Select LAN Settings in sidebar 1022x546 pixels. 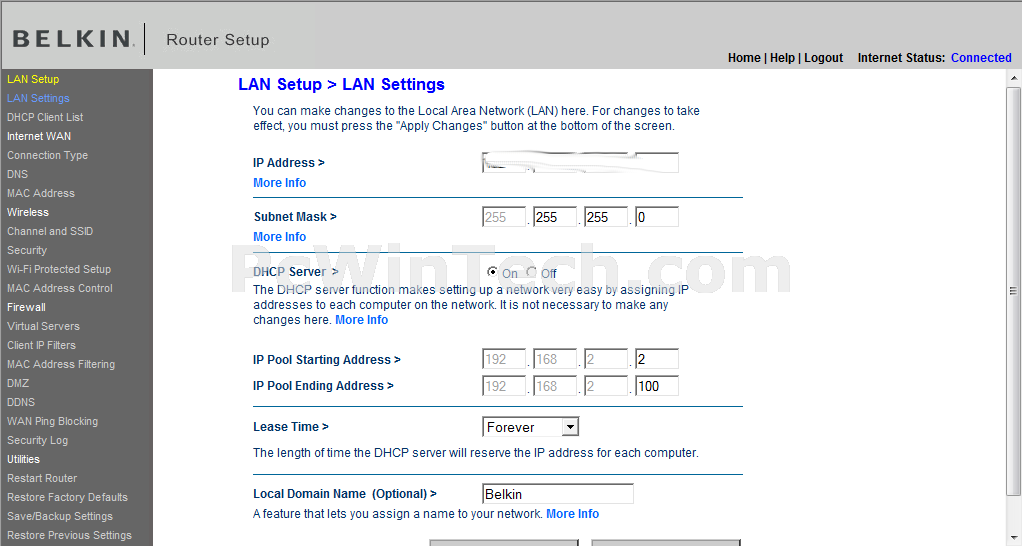(x=38, y=98)
